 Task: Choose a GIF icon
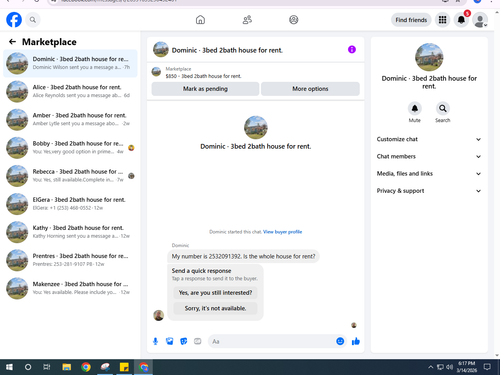(198, 341)
